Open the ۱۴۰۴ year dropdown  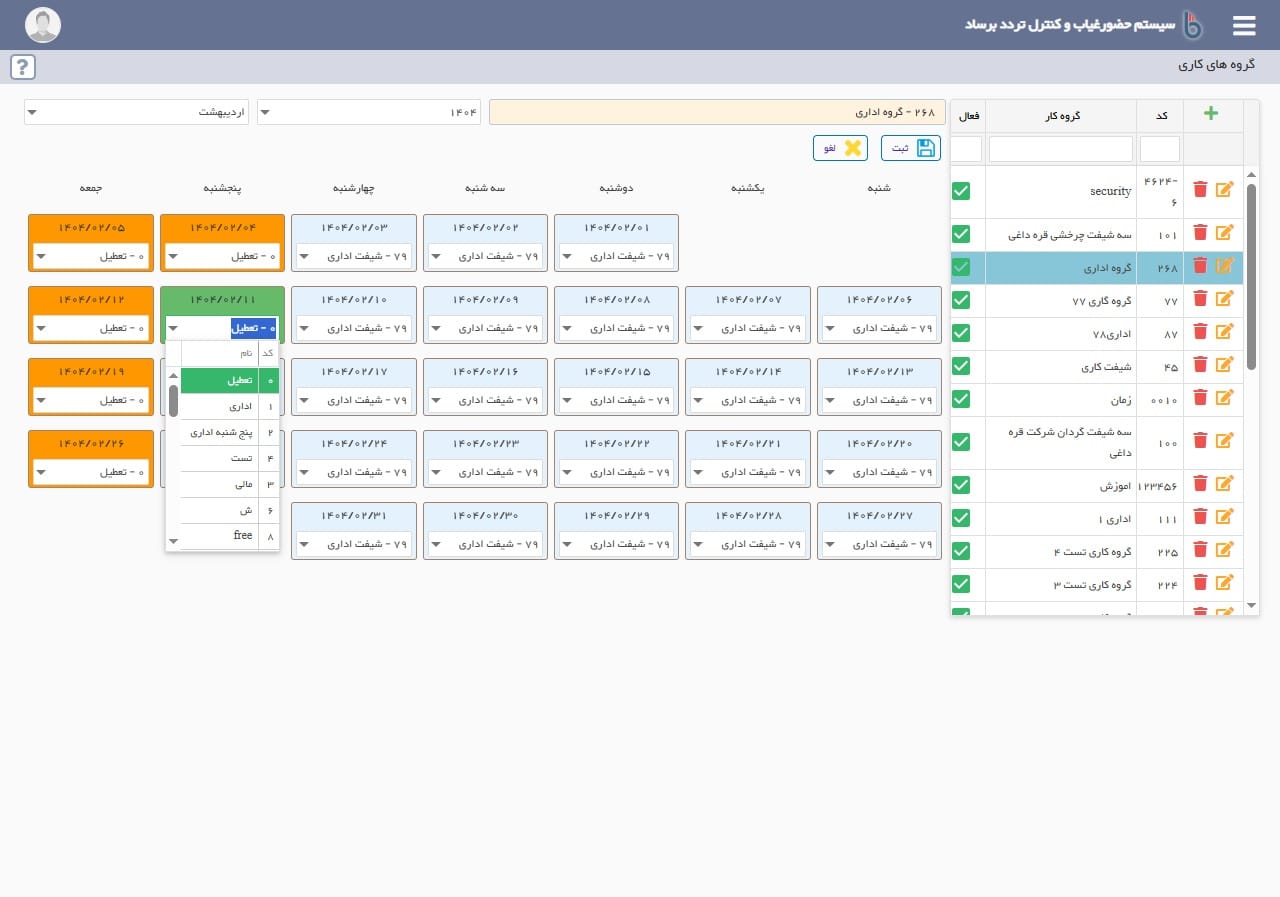pyautogui.click(x=368, y=113)
